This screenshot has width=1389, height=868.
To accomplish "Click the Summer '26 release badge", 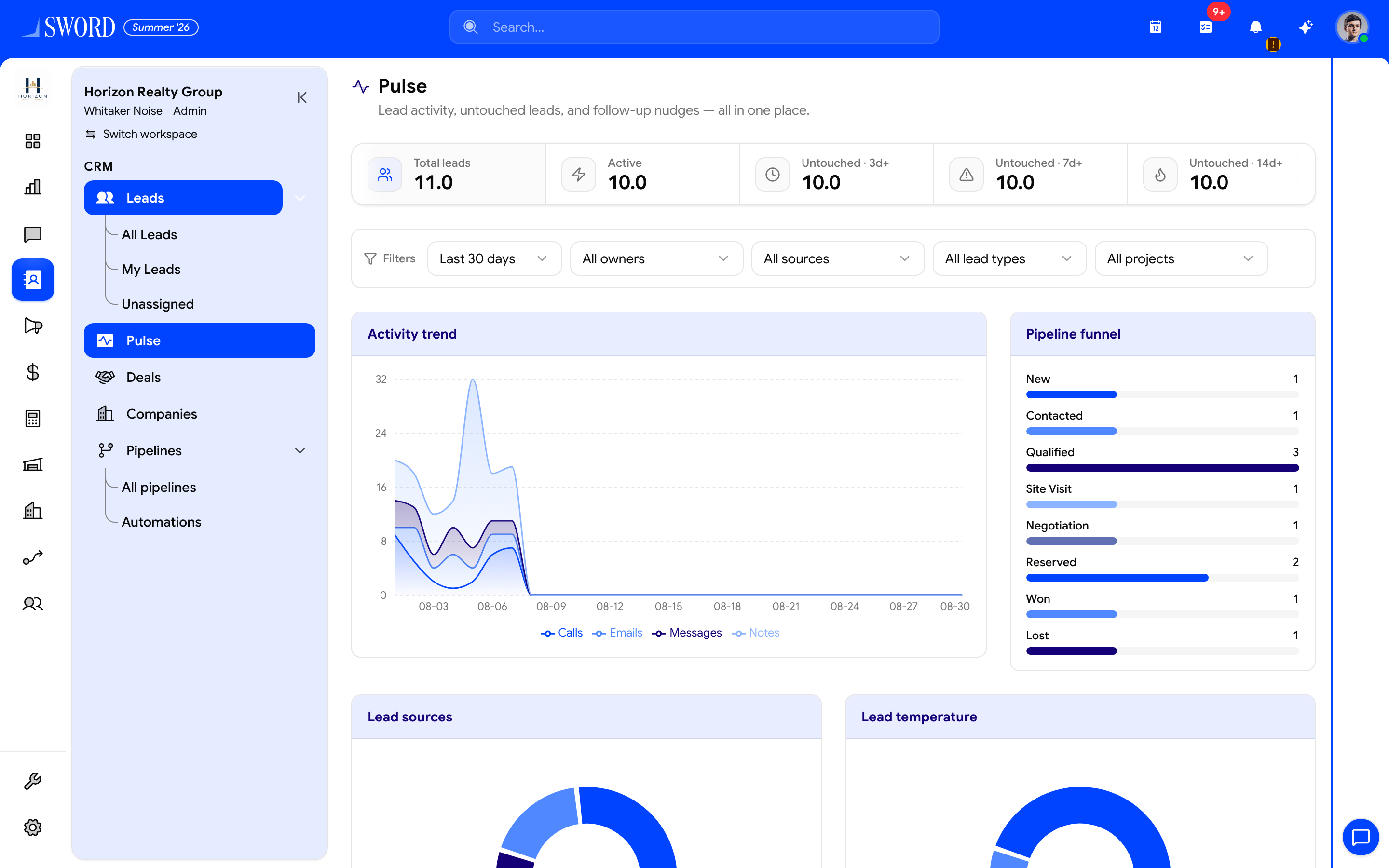I will pos(161,27).
